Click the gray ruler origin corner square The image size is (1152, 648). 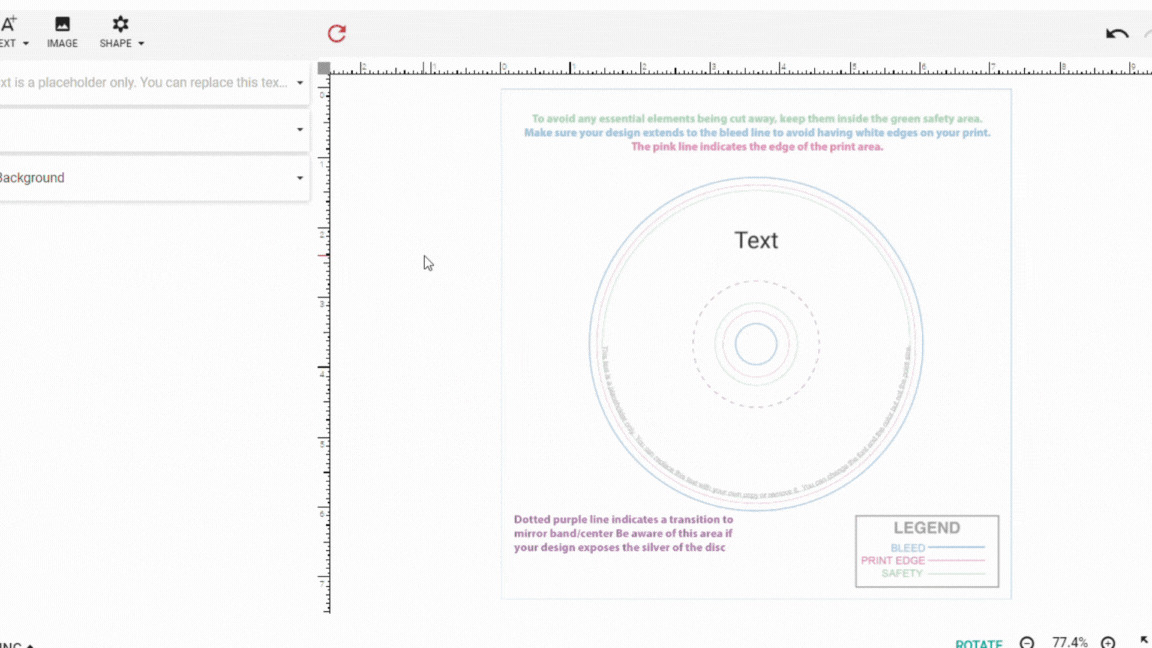coord(324,68)
